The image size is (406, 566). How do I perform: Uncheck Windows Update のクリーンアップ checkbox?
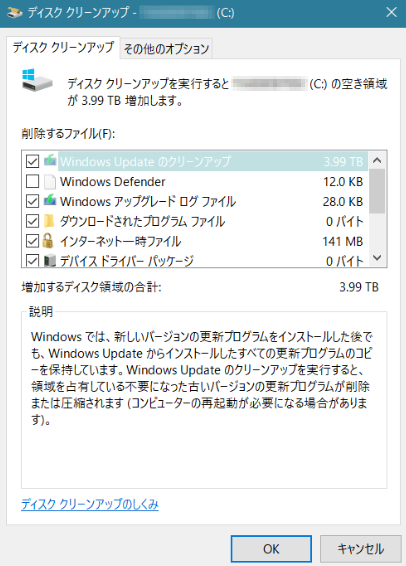tap(32, 161)
